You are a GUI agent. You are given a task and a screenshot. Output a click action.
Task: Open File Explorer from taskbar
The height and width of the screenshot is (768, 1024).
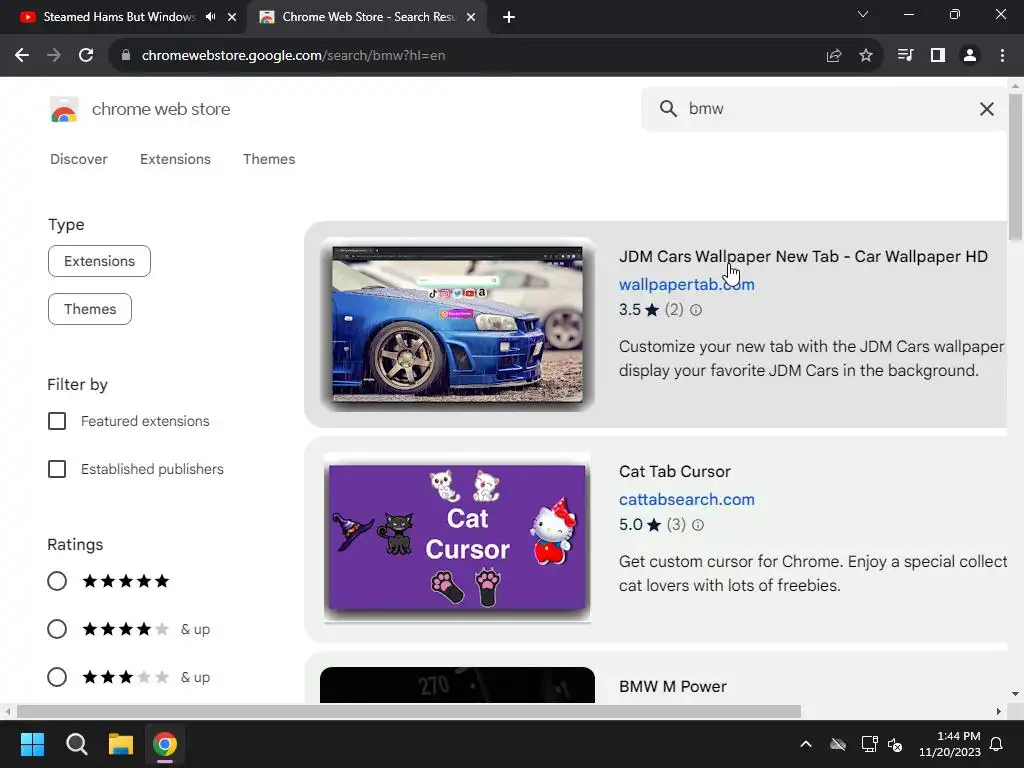(121, 744)
